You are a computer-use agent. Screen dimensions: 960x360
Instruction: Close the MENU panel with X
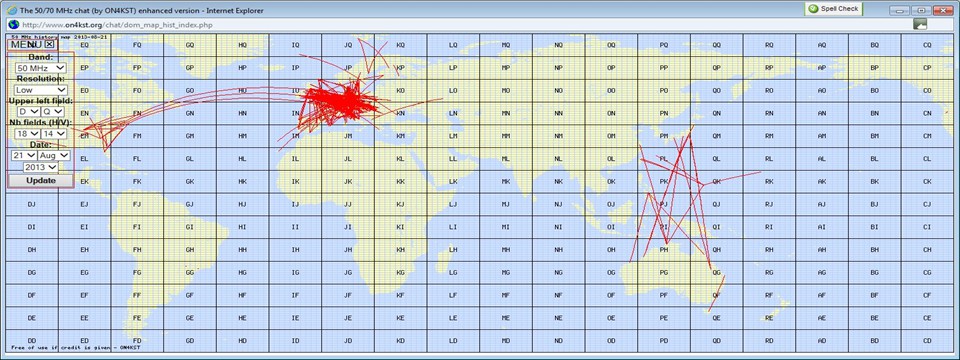coord(50,44)
